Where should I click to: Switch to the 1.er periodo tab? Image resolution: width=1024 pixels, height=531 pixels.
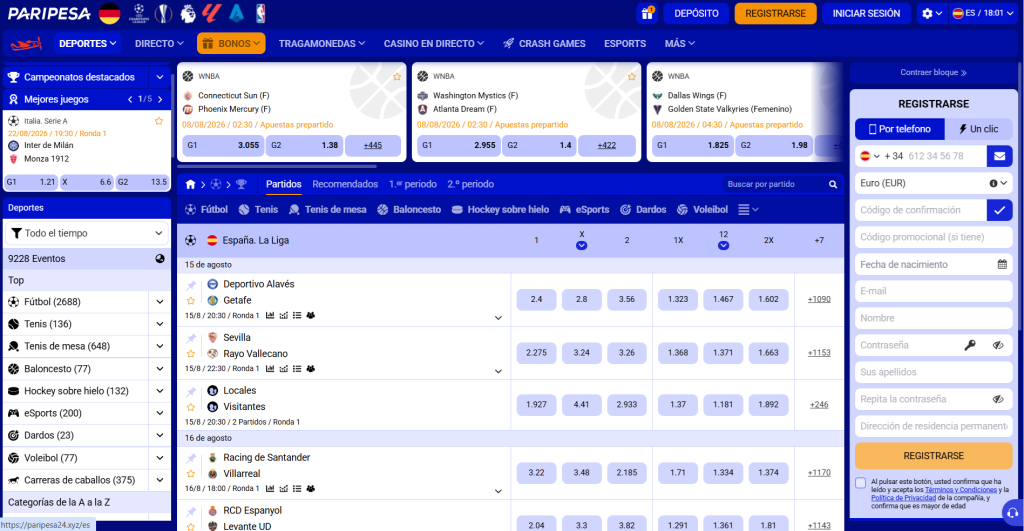(x=413, y=184)
